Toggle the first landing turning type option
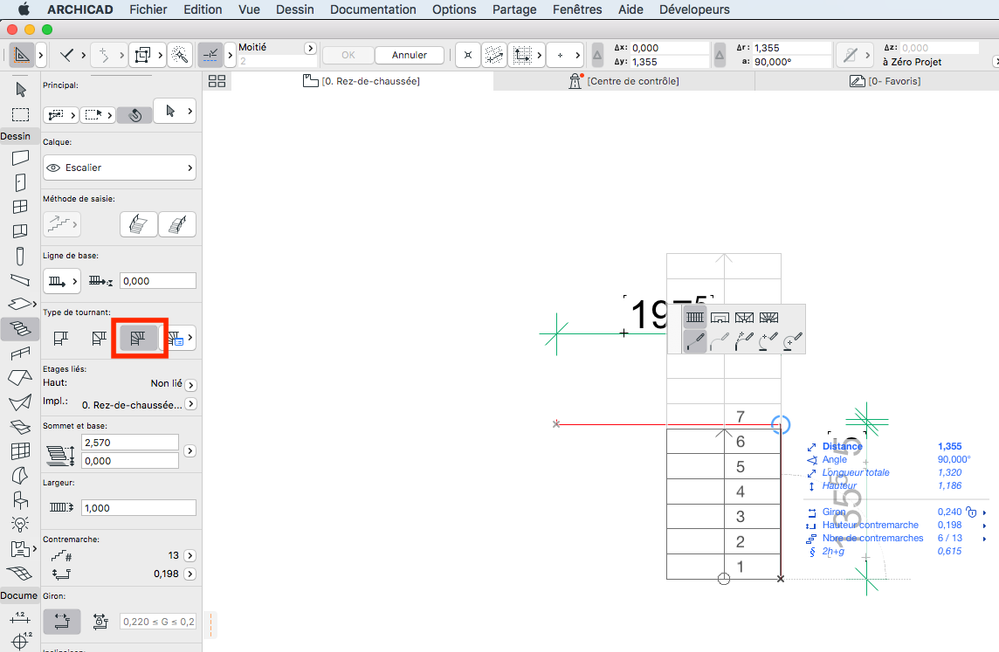Image resolution: width=999 pixels, height=652 pixels. coord(60,338)
